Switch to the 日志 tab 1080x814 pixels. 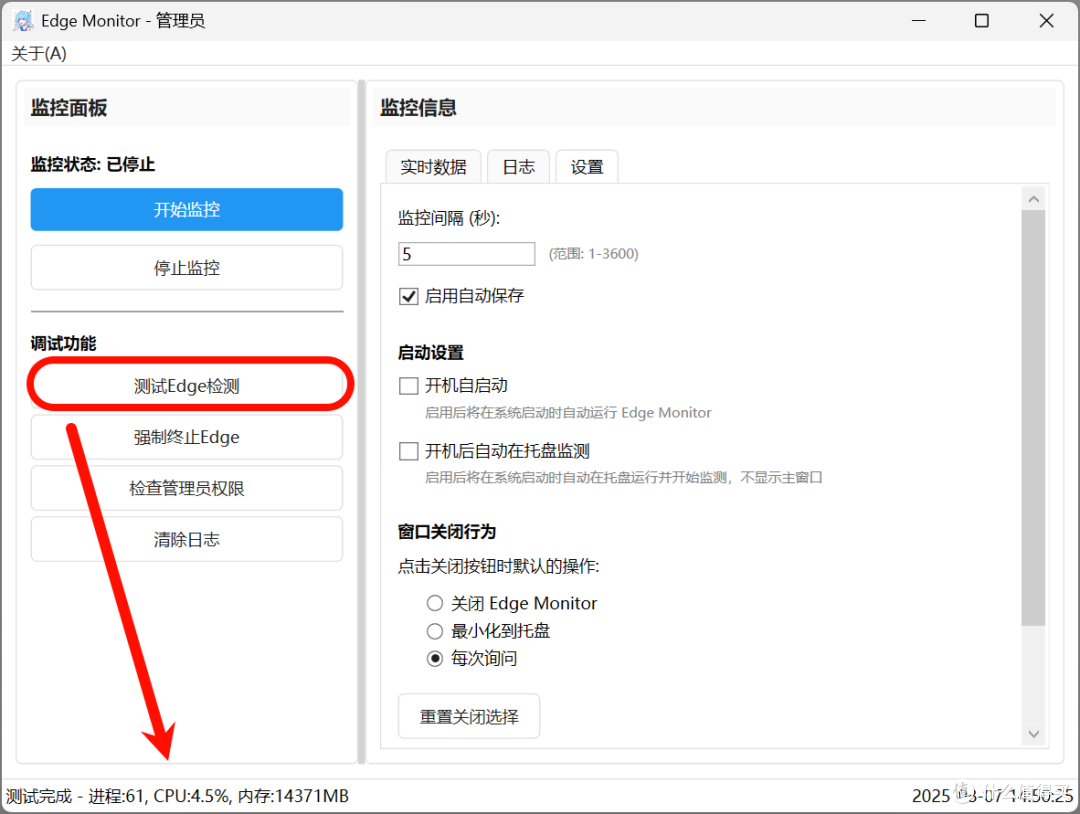coord(518,167)
